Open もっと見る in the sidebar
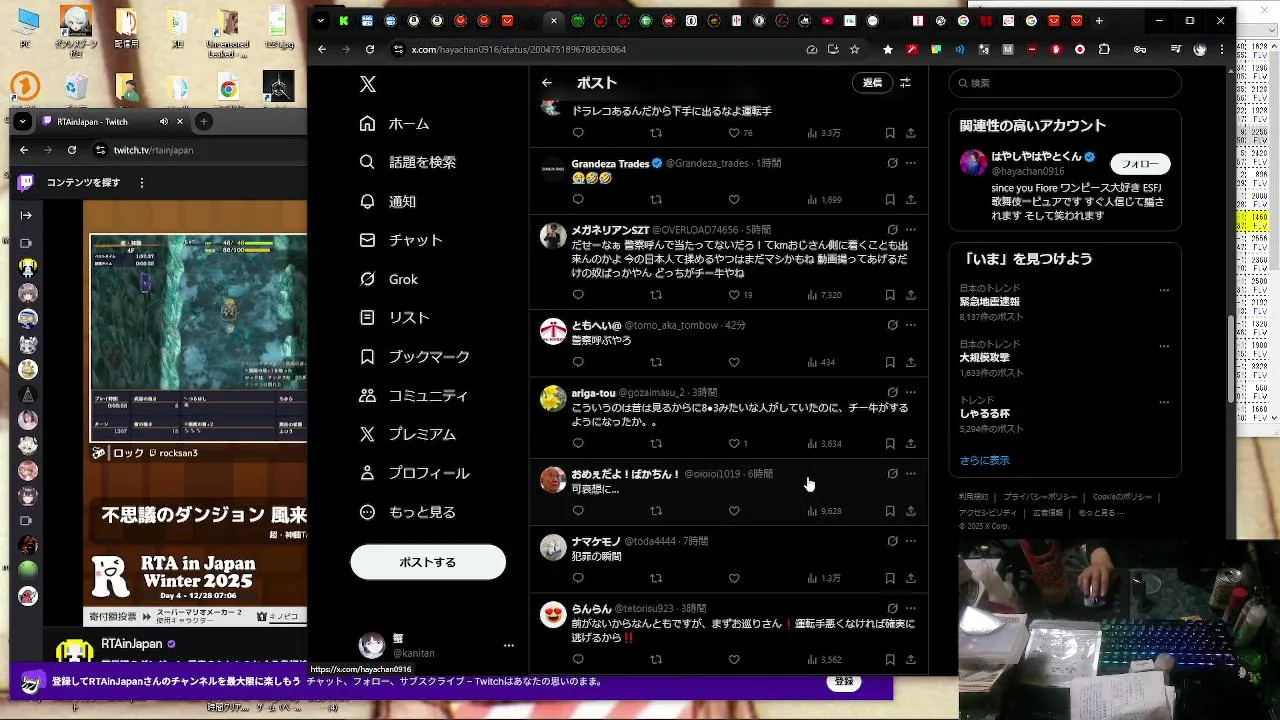This screenshot has width=1280, height=720. [x=407, y=512]
